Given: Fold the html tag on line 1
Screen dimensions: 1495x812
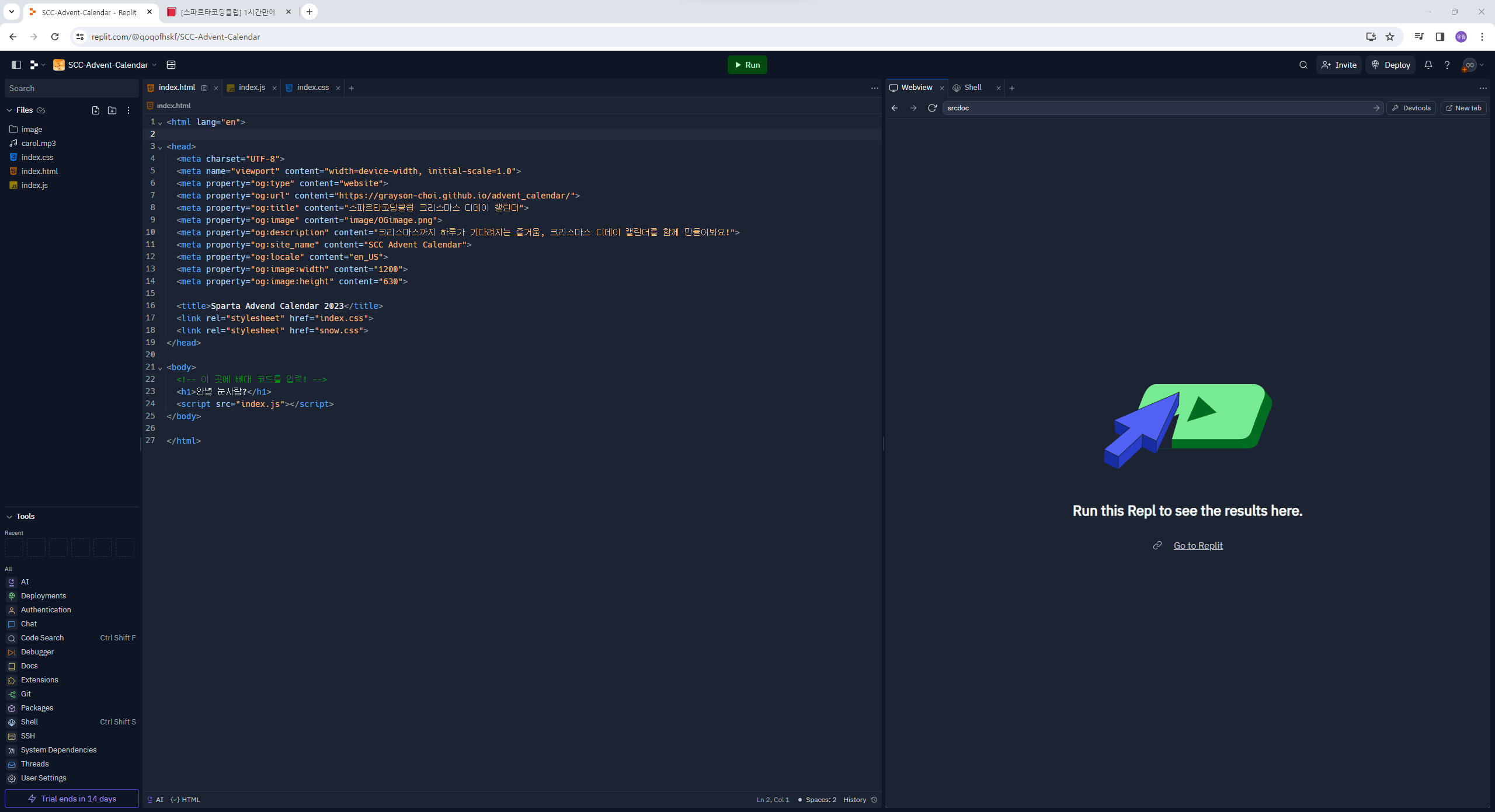Looking at the screenshot, I should (160, 123).
